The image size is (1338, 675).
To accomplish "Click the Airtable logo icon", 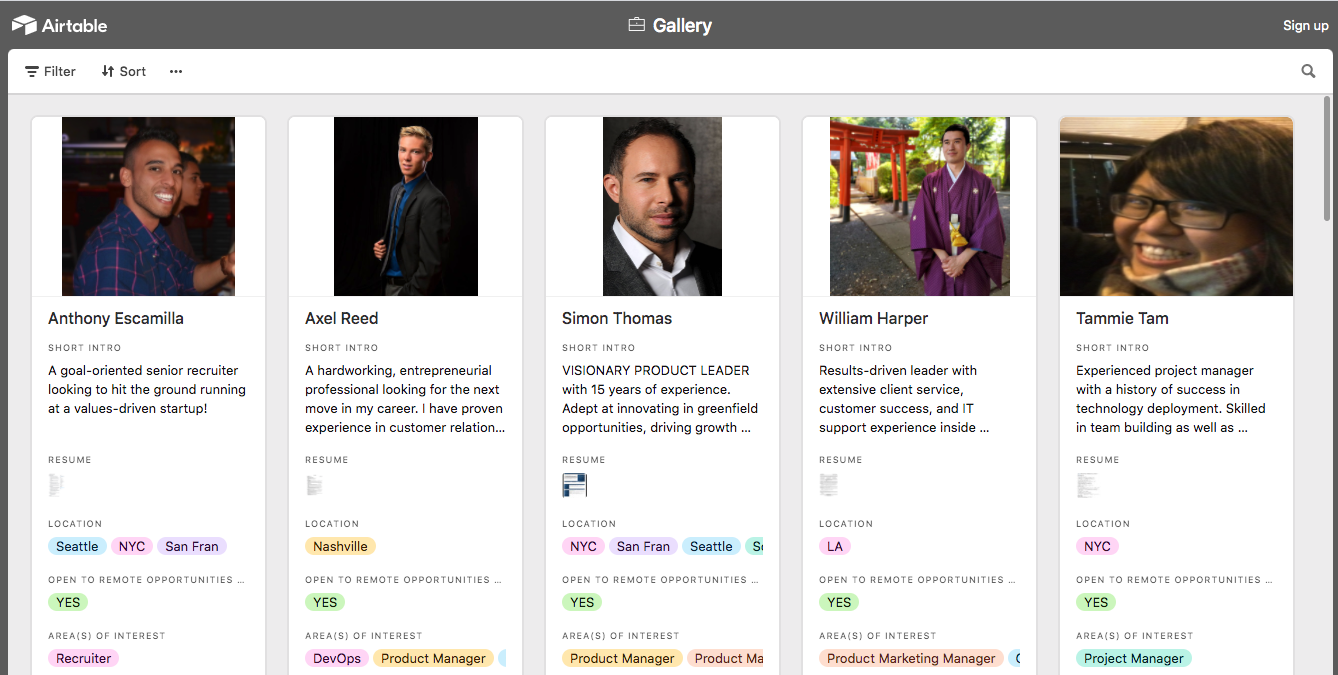I will [24, 25].
